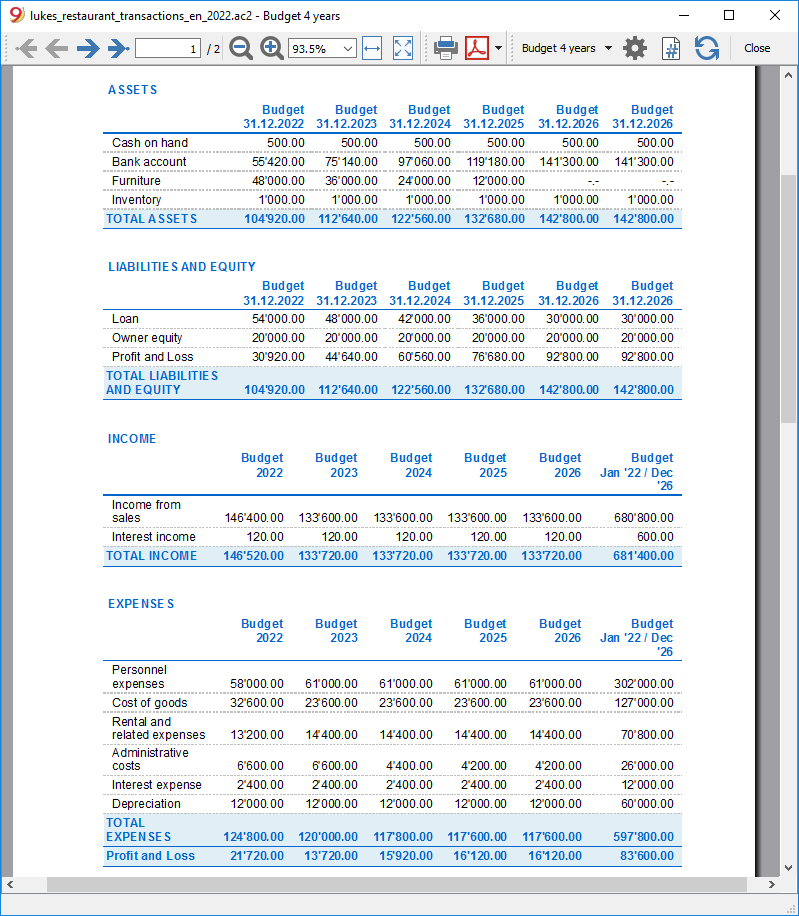
Task: Click the Loan row label
Action: coord(125,319)
